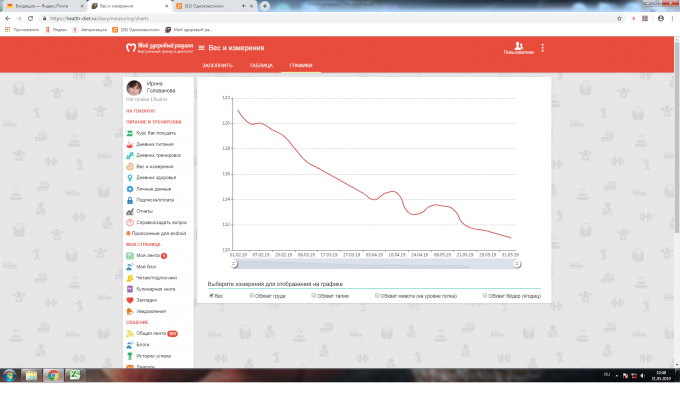Enable the Обхват груди checkbox
The width and height of the screenshot is (680, 417).
tap(251, 296)
